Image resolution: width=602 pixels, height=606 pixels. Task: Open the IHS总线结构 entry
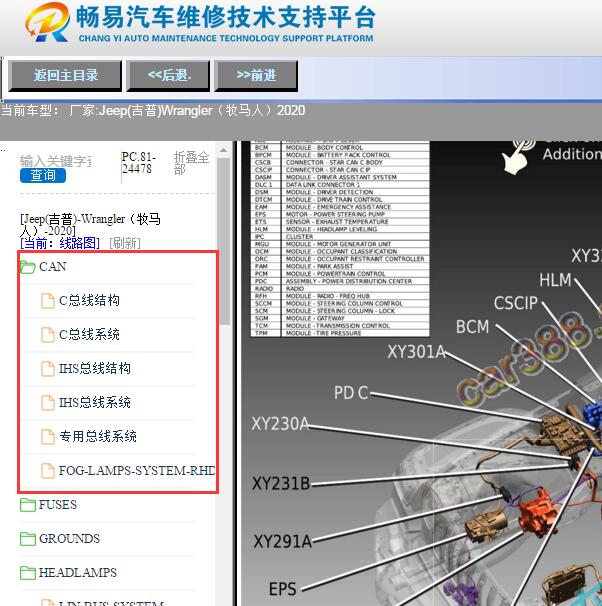point(95,369)
